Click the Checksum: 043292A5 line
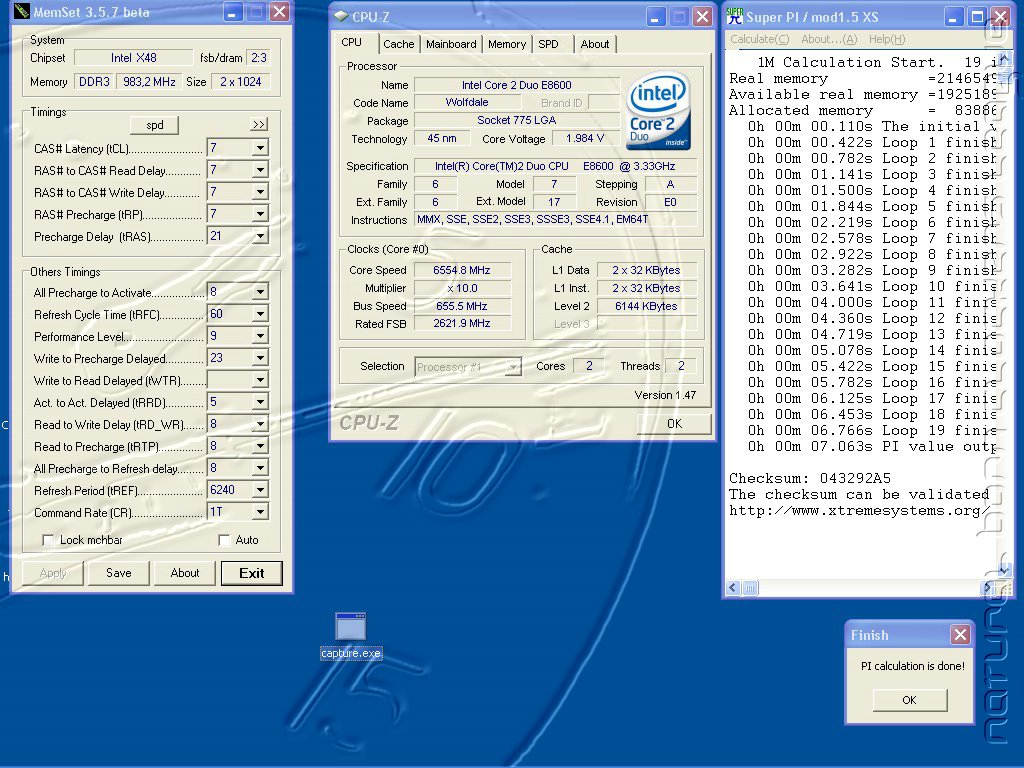The image size is (1024, 768). (809, 478)
